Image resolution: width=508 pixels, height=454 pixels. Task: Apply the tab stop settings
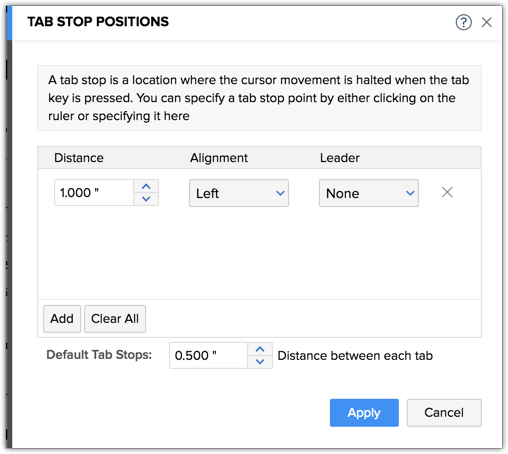pyautogui.click(x=364, y=413)
